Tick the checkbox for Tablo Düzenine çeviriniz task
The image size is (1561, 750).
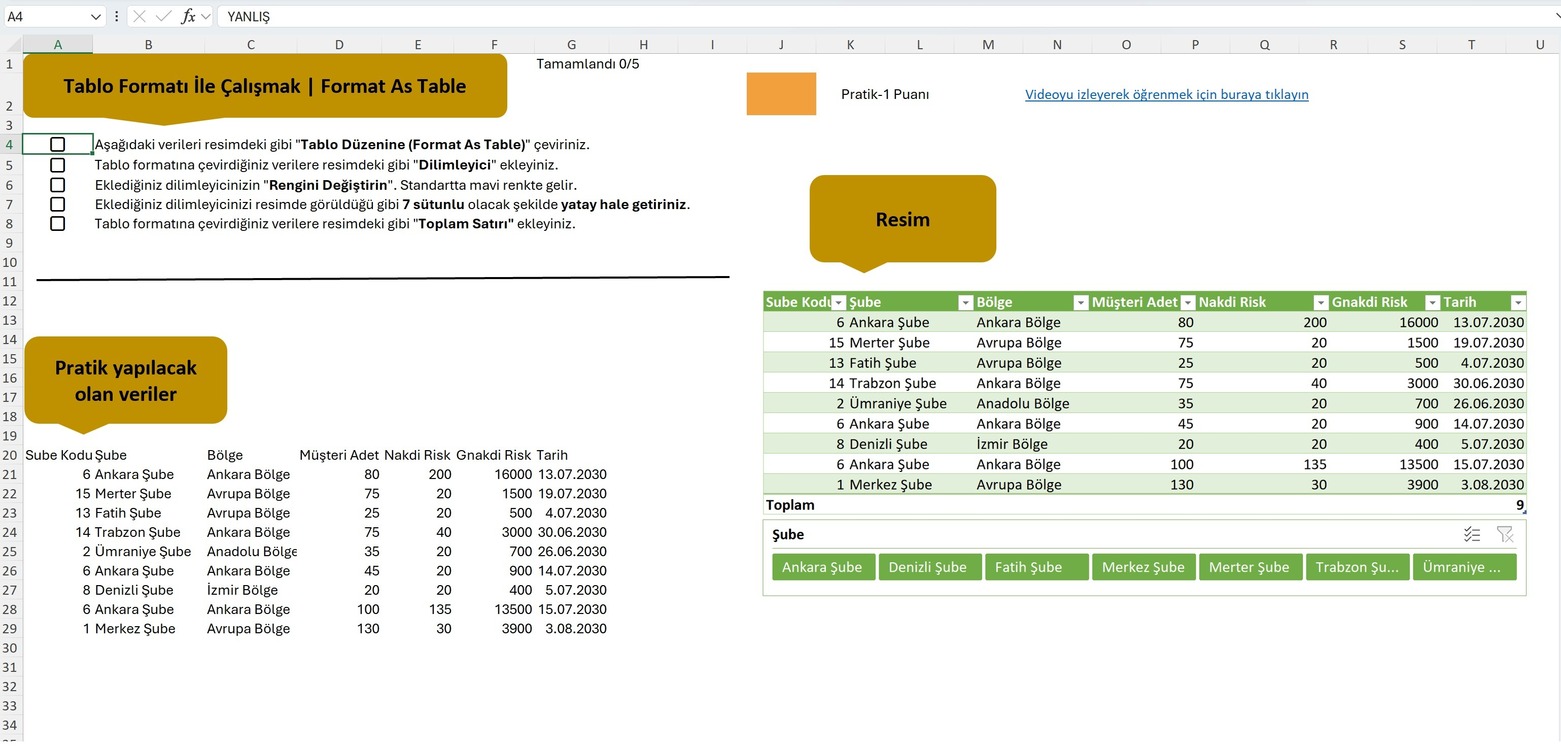[57, 144]
